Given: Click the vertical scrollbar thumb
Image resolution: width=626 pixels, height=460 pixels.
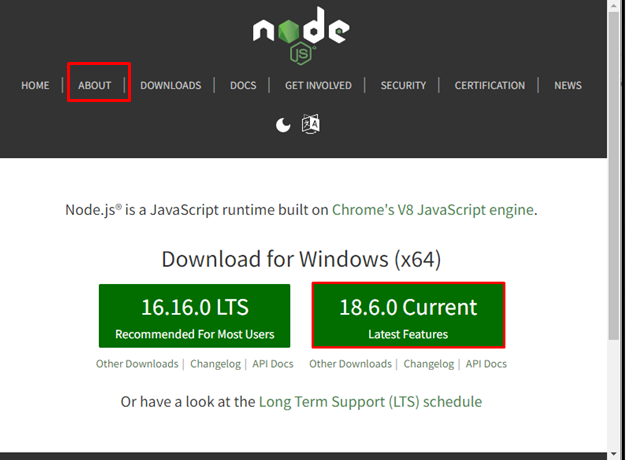Looking at the screenshot, I should (x=614, y=176).
